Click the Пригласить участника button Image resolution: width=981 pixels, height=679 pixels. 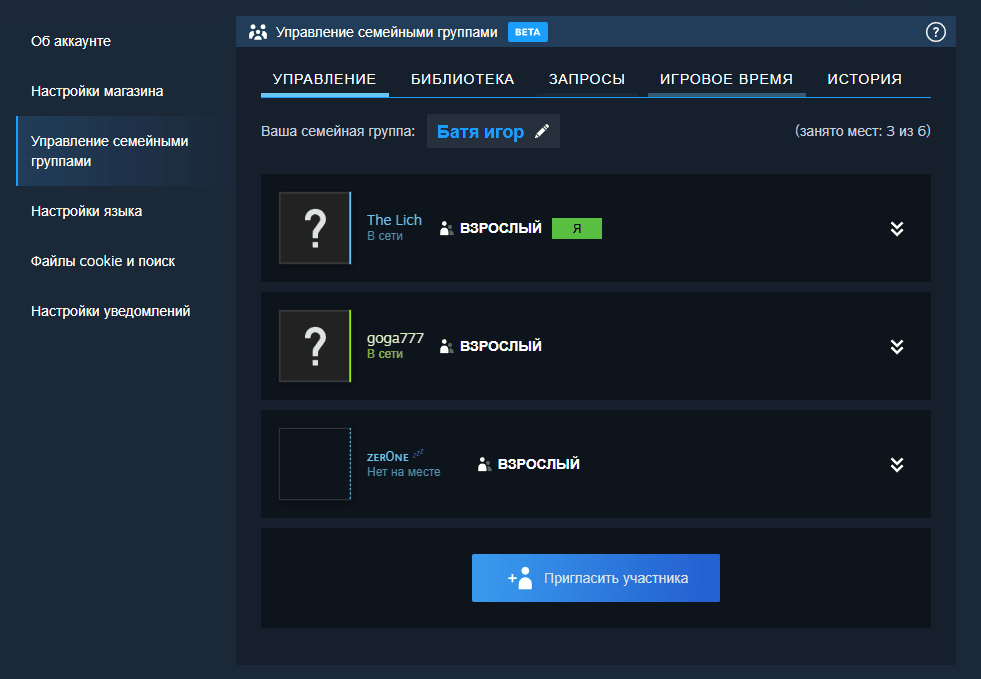[595, 577]
